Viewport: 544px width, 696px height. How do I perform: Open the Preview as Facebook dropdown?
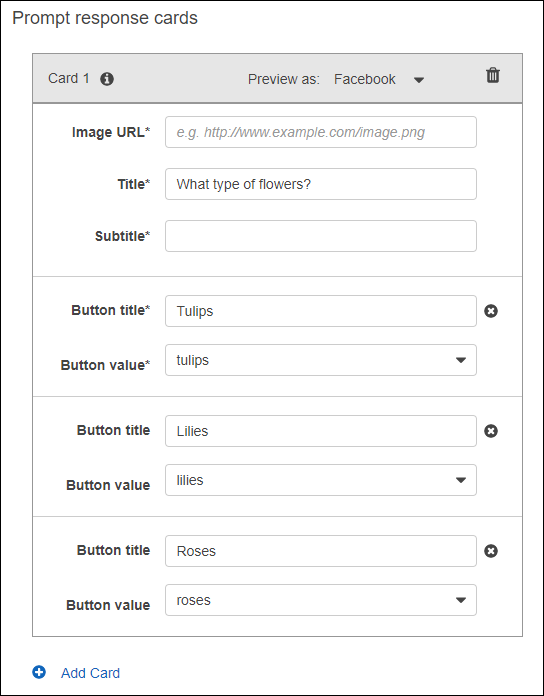379,79
